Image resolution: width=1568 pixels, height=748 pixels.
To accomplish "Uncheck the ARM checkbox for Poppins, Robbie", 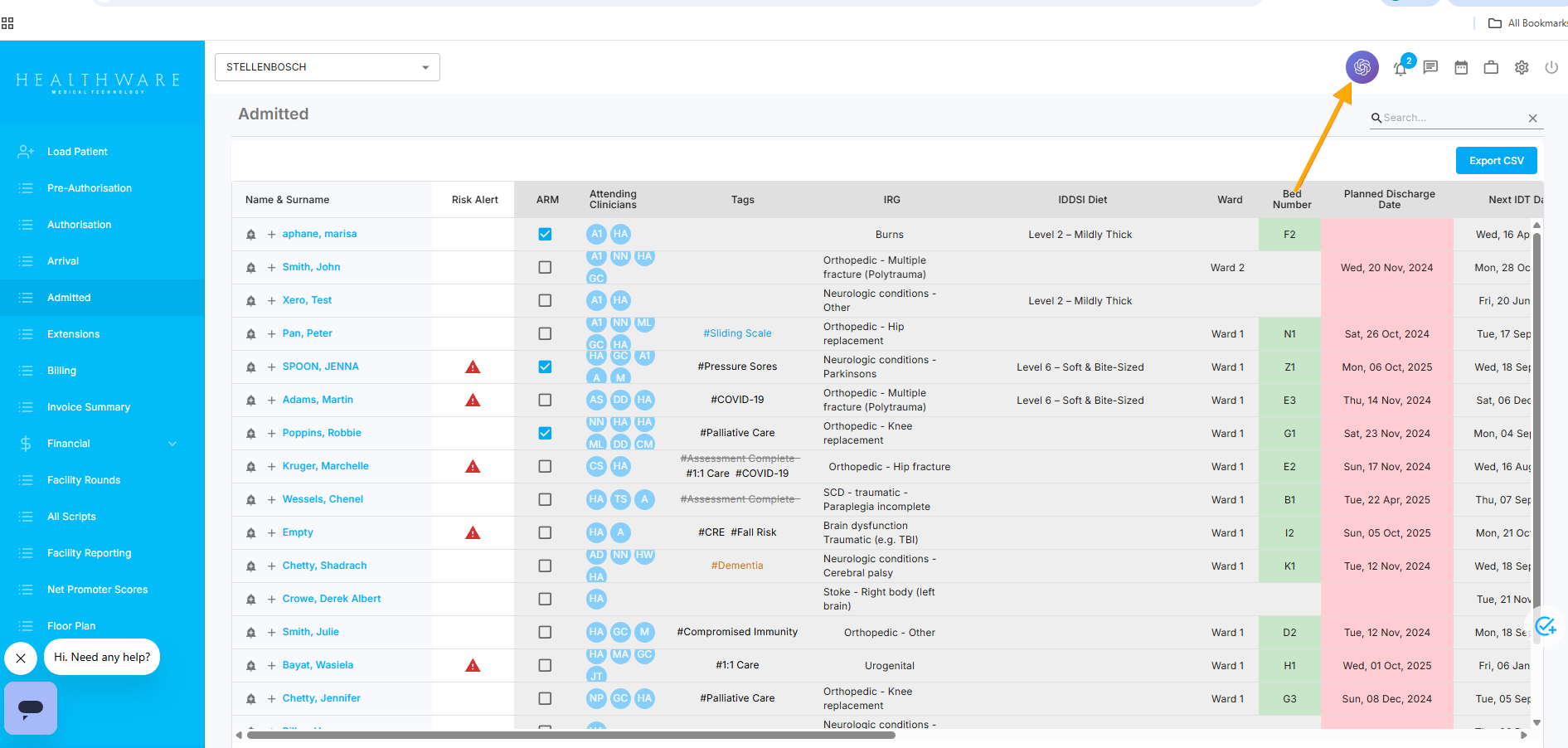I will pyautogui.click(x=545, y=433).
